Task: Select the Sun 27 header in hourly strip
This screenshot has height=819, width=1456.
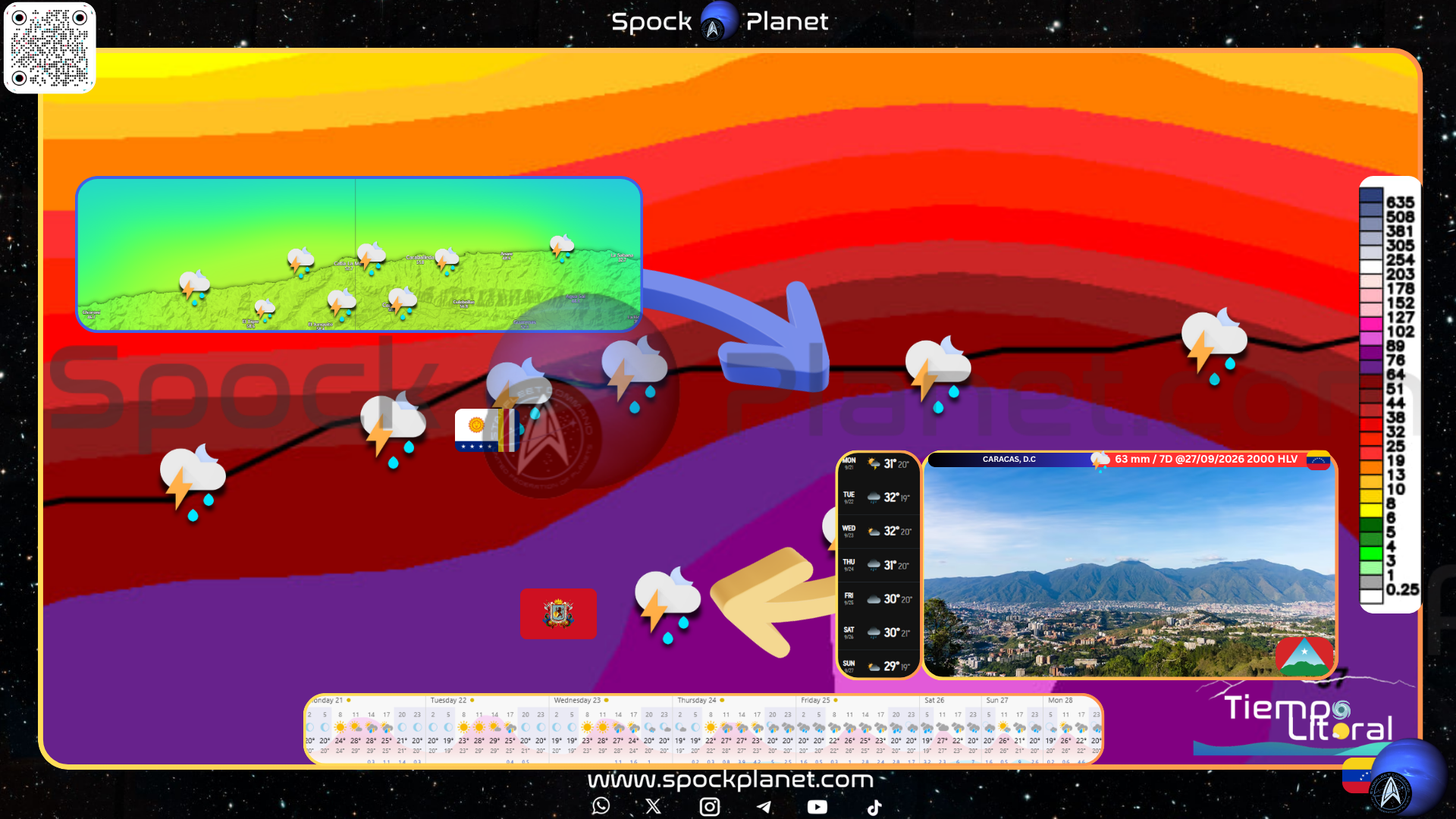Action: point(997,700)
